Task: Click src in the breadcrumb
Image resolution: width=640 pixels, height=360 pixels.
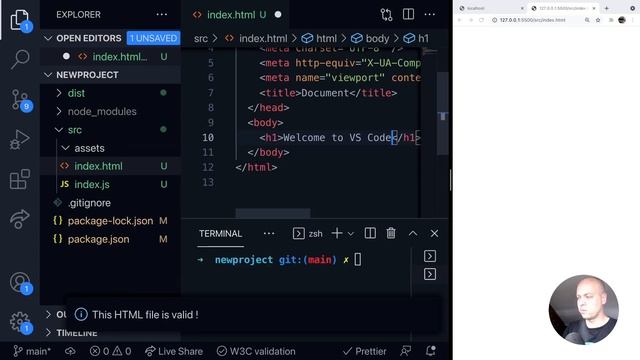Action: (201, 38)
